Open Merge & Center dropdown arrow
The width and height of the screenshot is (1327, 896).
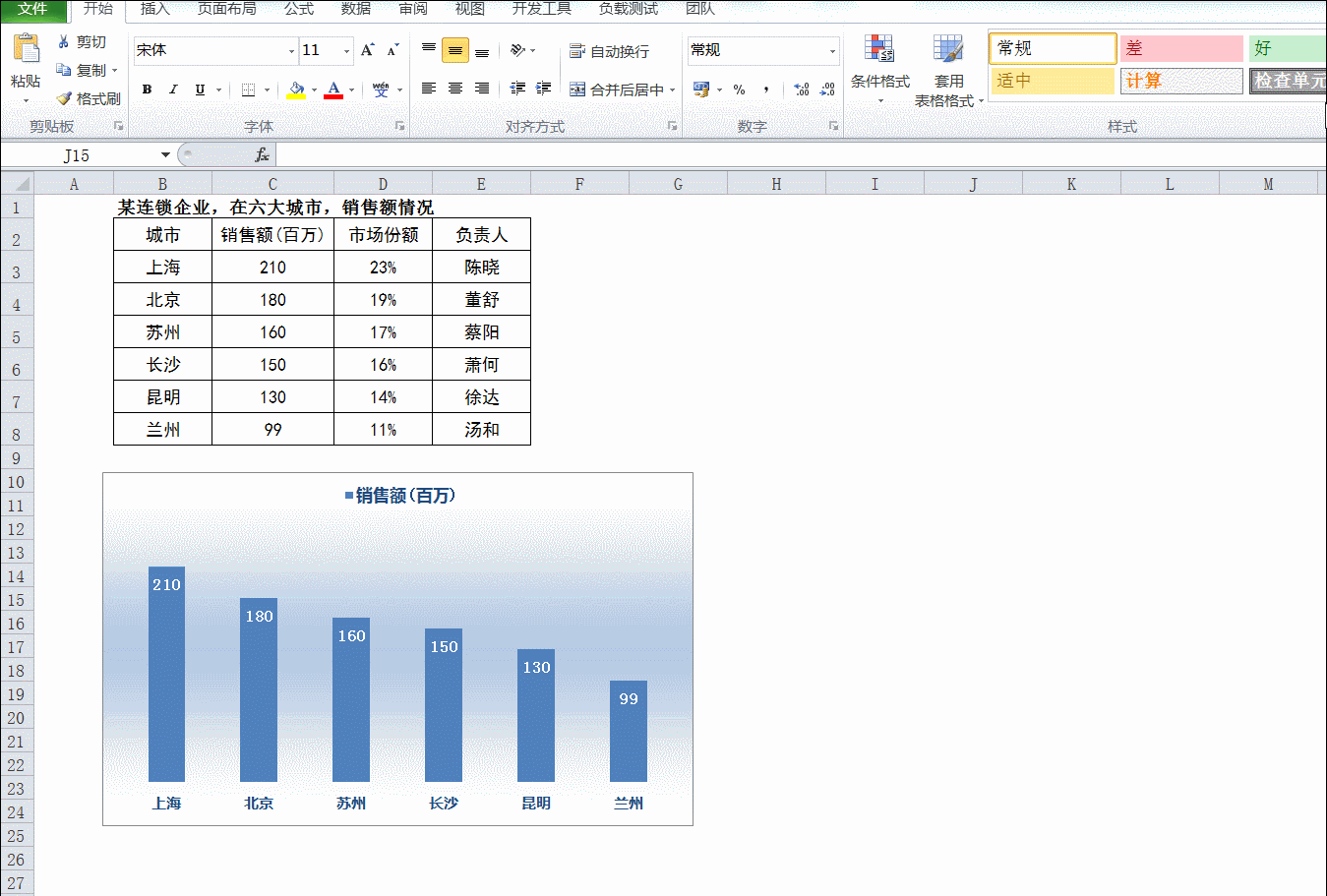click(x=673, y=90)
